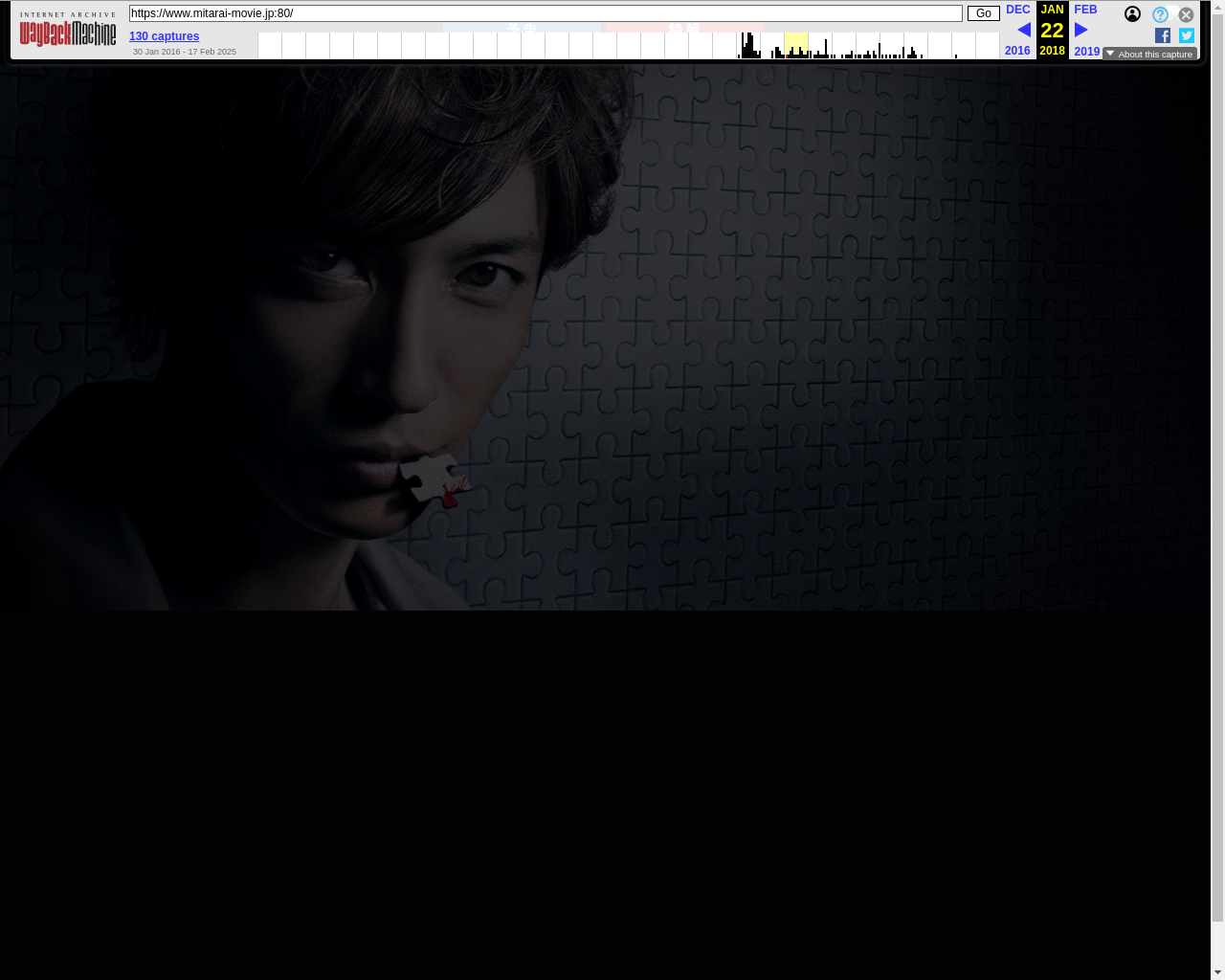Select the highlighted year in the timeline graph
The width and height of the screenshot is (1225, 980).
coord(795,46)
